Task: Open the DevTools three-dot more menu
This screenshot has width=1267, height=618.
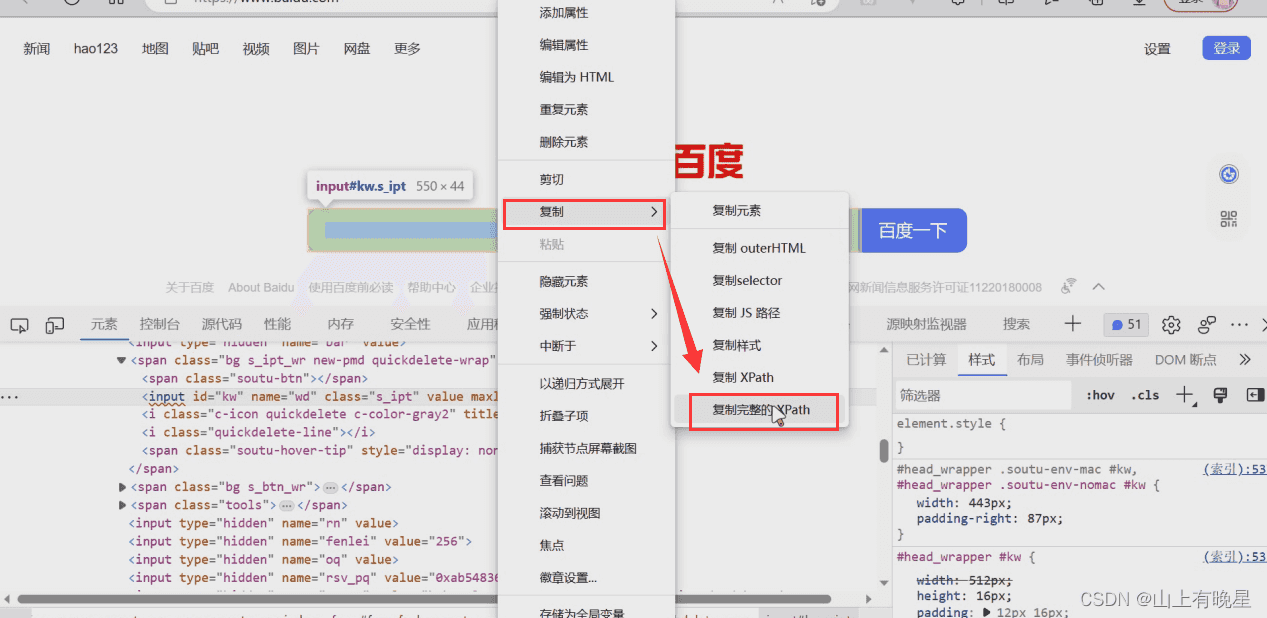Action: [x=1239, y=325]
